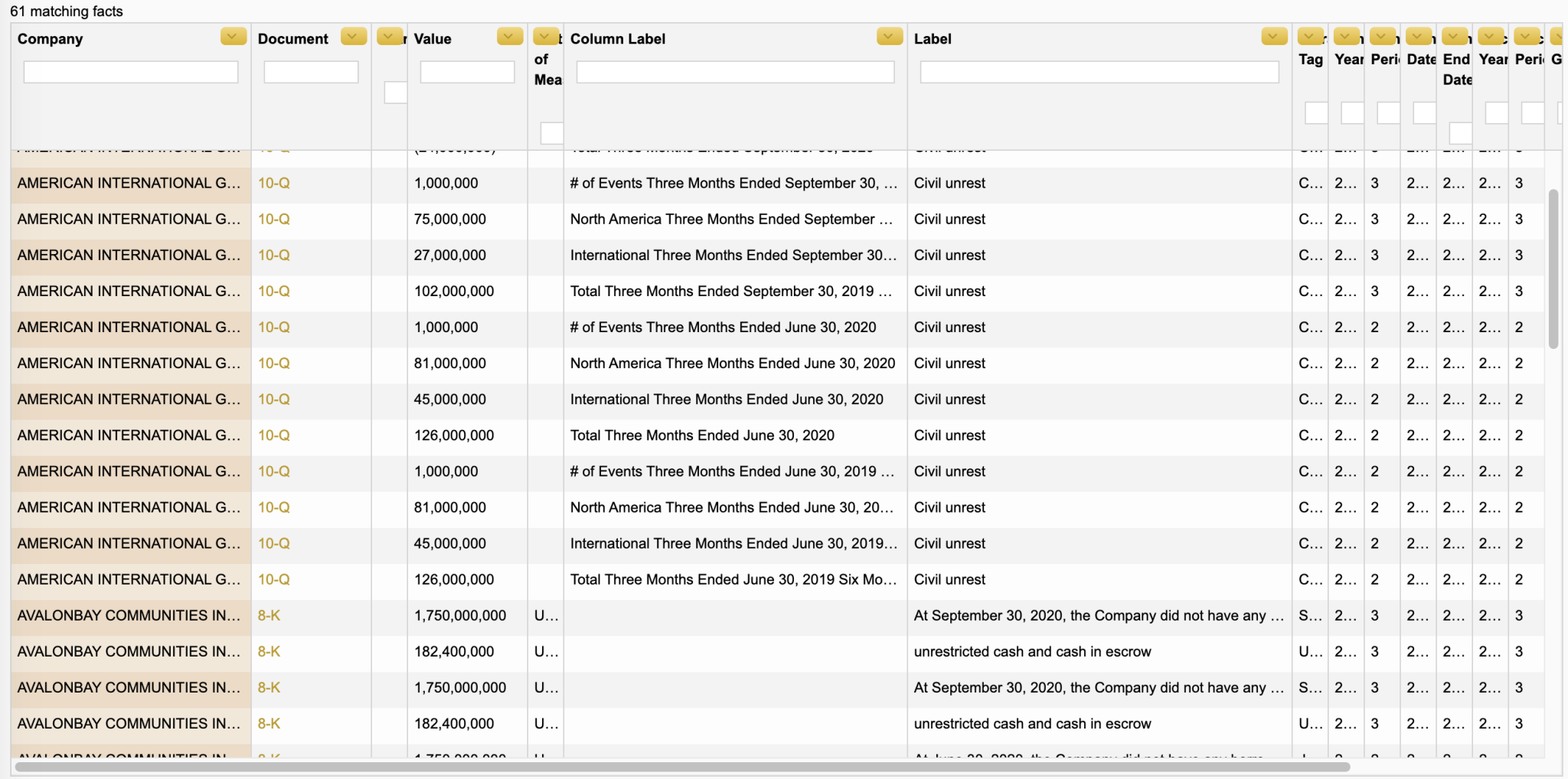Sort by the Company column header
The image size is (1568, 779).
coord(51,39)
